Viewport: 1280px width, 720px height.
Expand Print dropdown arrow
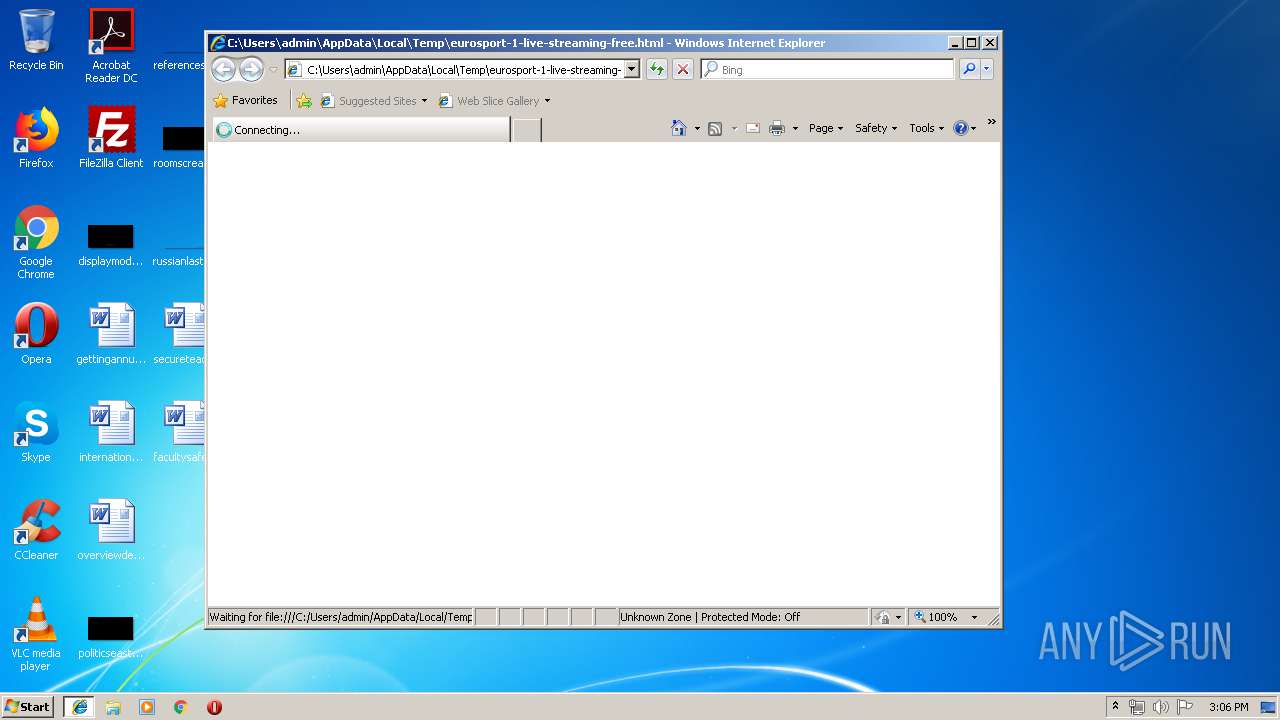[x=795, y=128]
